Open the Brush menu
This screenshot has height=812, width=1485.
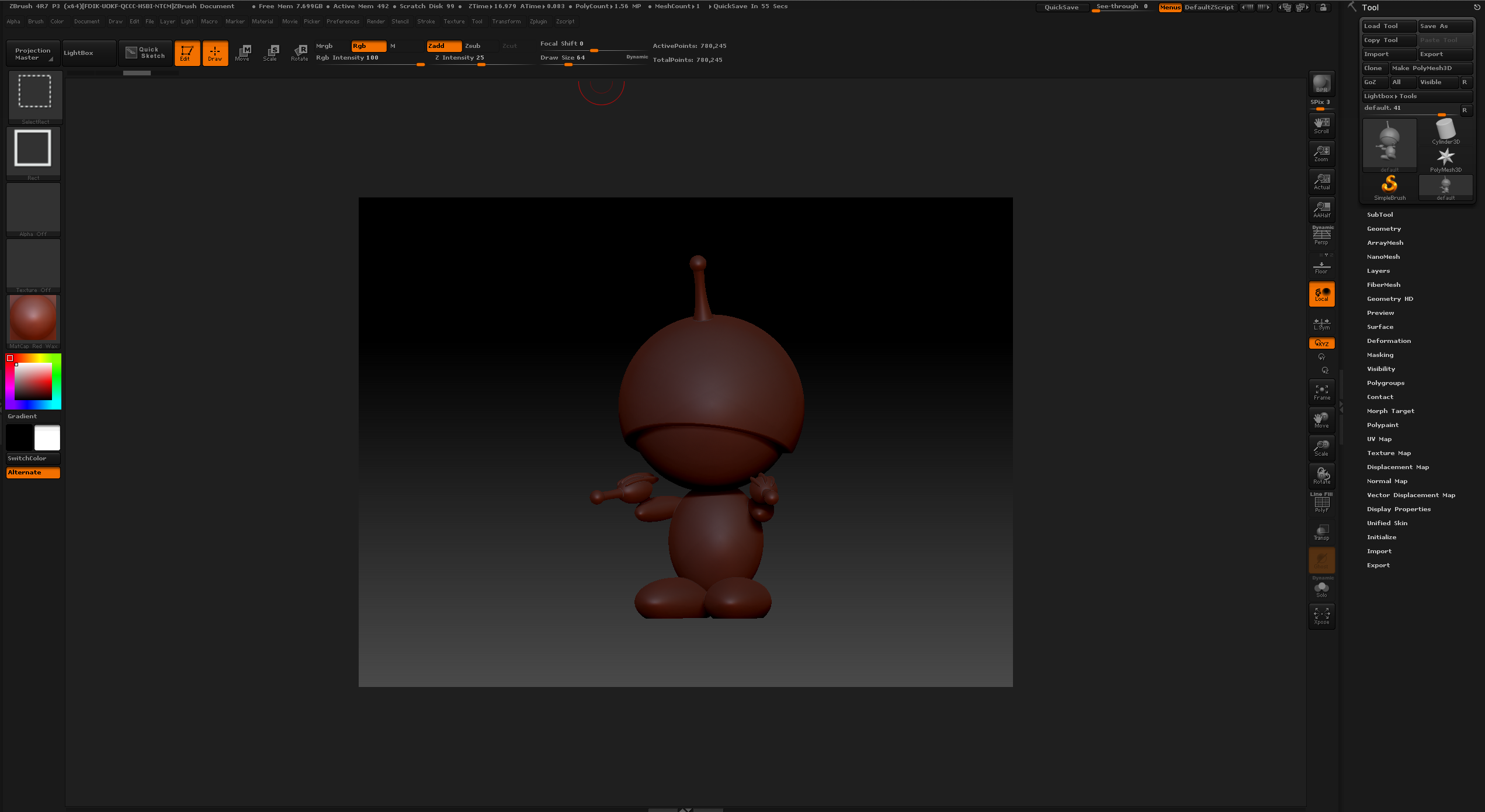pos(36,22)
